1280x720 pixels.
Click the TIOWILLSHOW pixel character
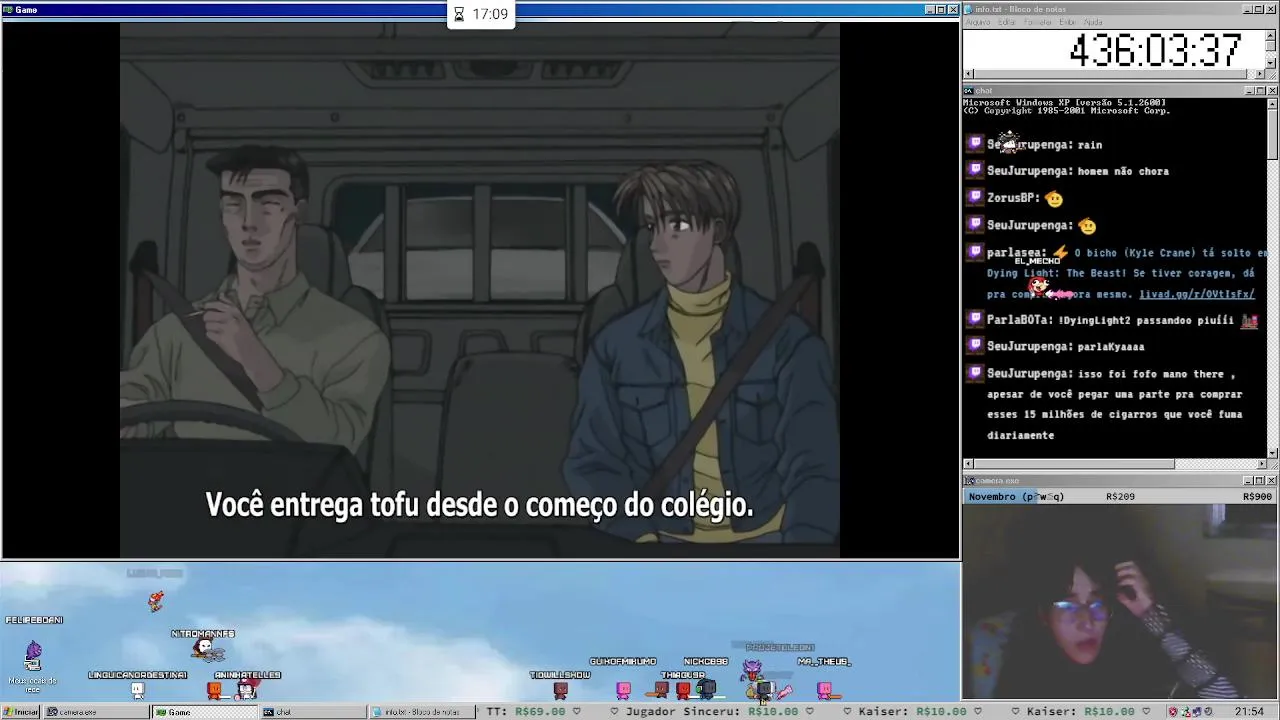tap(560, 689)
